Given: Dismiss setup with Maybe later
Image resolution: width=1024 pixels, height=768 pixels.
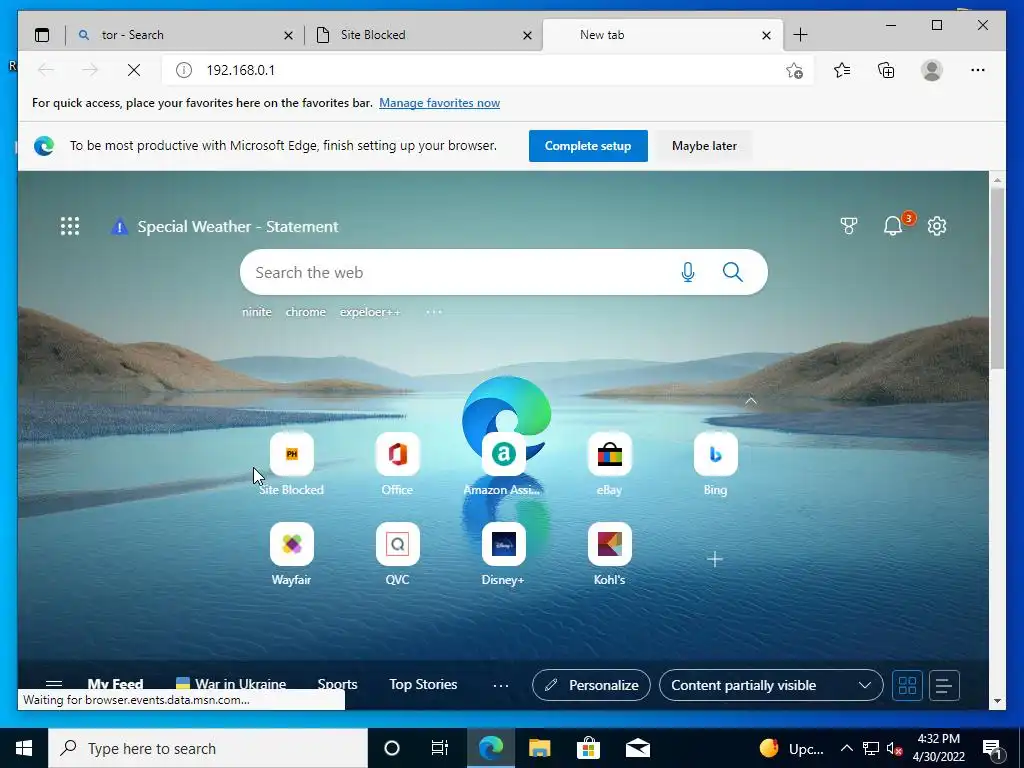Looking at the screenshot, I should pos(704,146).
